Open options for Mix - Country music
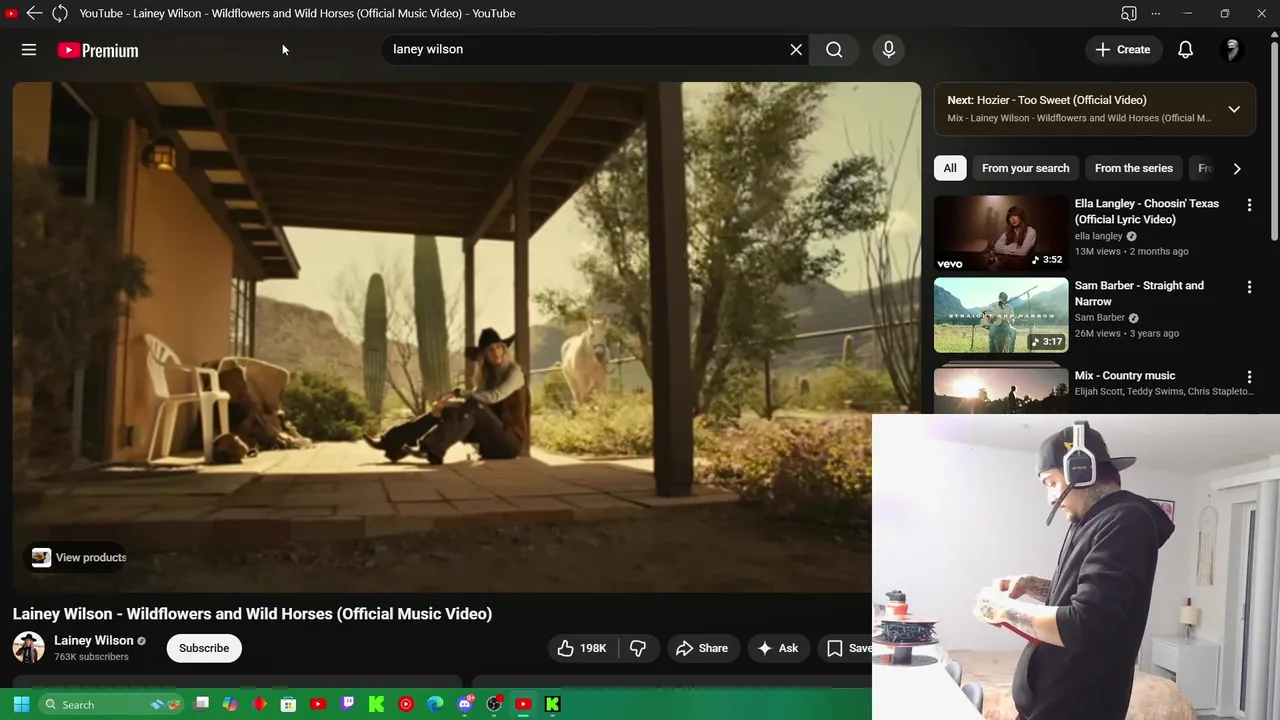The image size is (1280, 720). [1249, 377]
